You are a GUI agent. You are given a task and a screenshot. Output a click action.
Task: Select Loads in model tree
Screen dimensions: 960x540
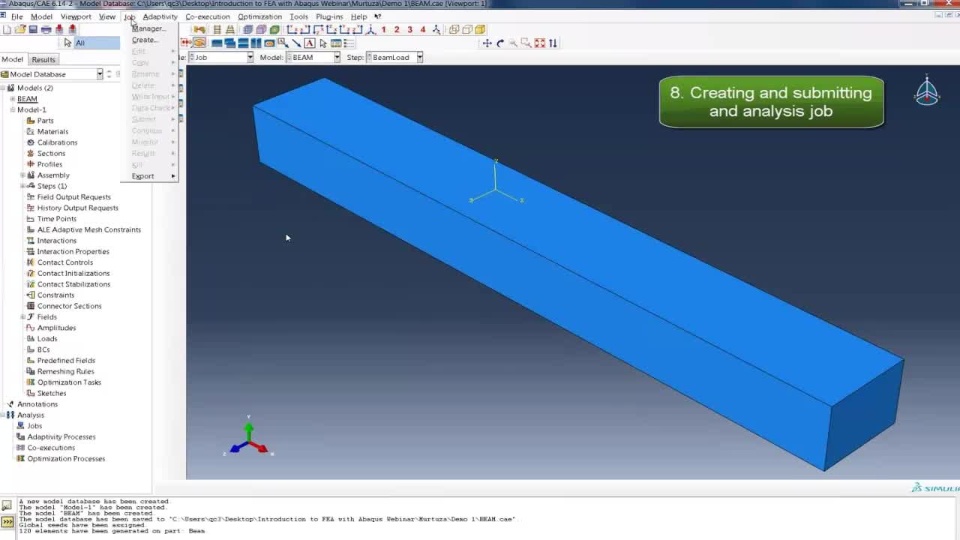coord(47,339)
